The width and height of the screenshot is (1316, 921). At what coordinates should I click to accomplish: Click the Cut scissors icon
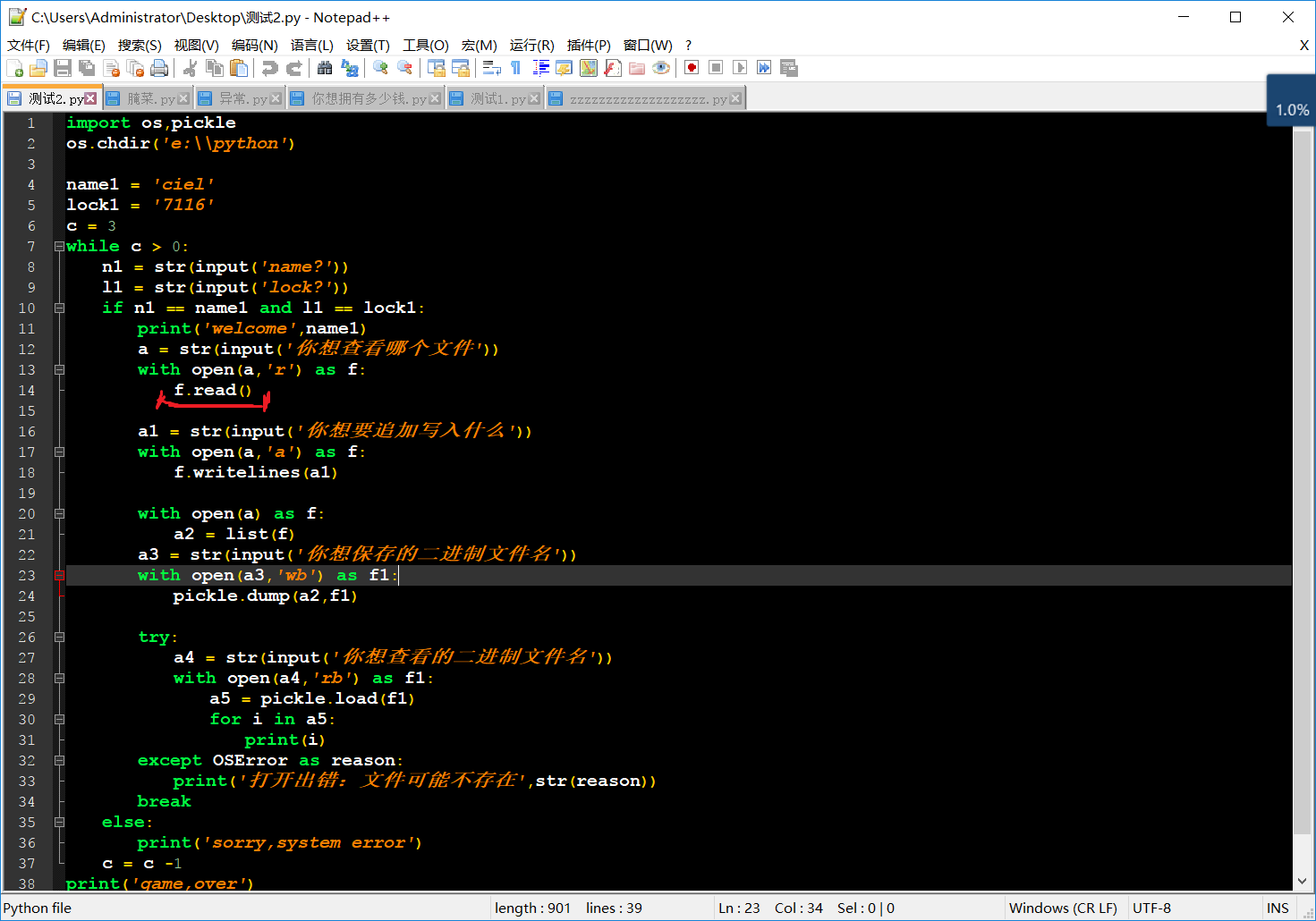[191, 68]
